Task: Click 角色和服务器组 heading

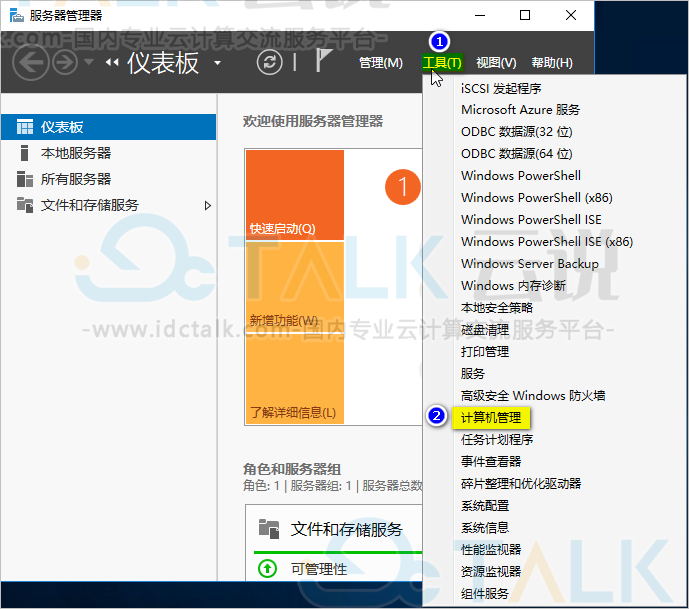Action: [x=292, y=469]
